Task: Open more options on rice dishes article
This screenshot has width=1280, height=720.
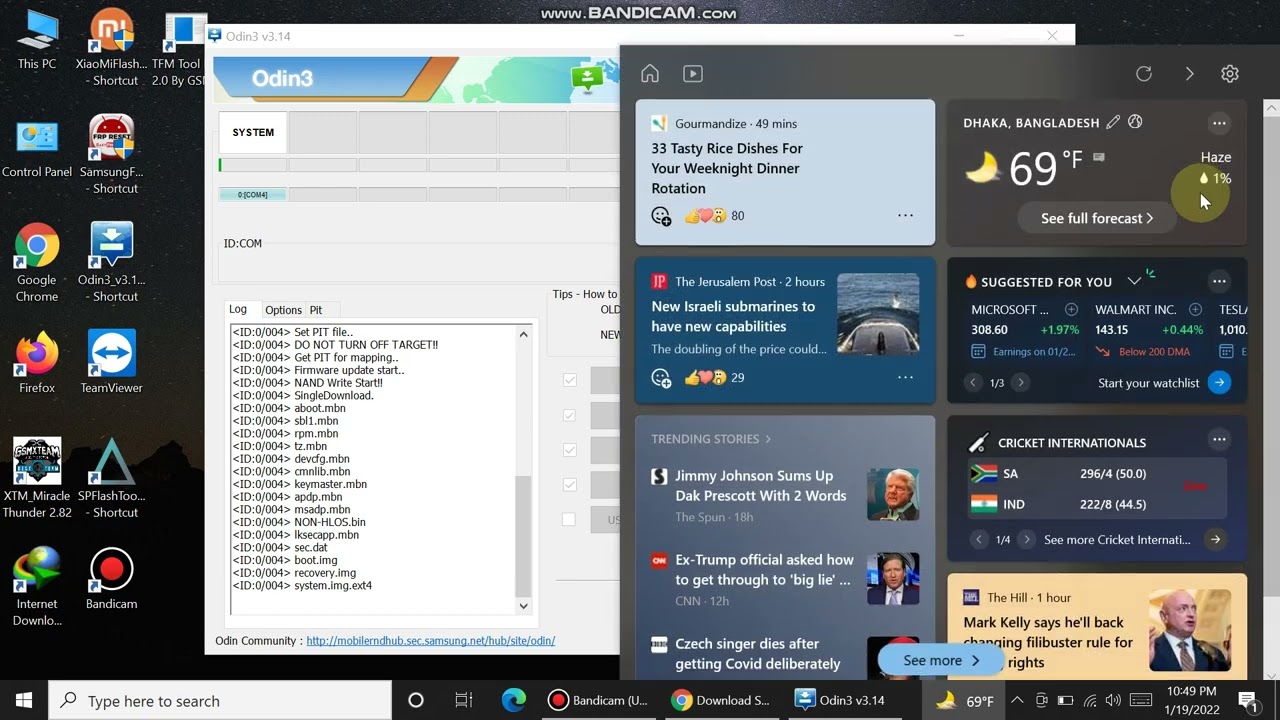Action: coord(905,216)
